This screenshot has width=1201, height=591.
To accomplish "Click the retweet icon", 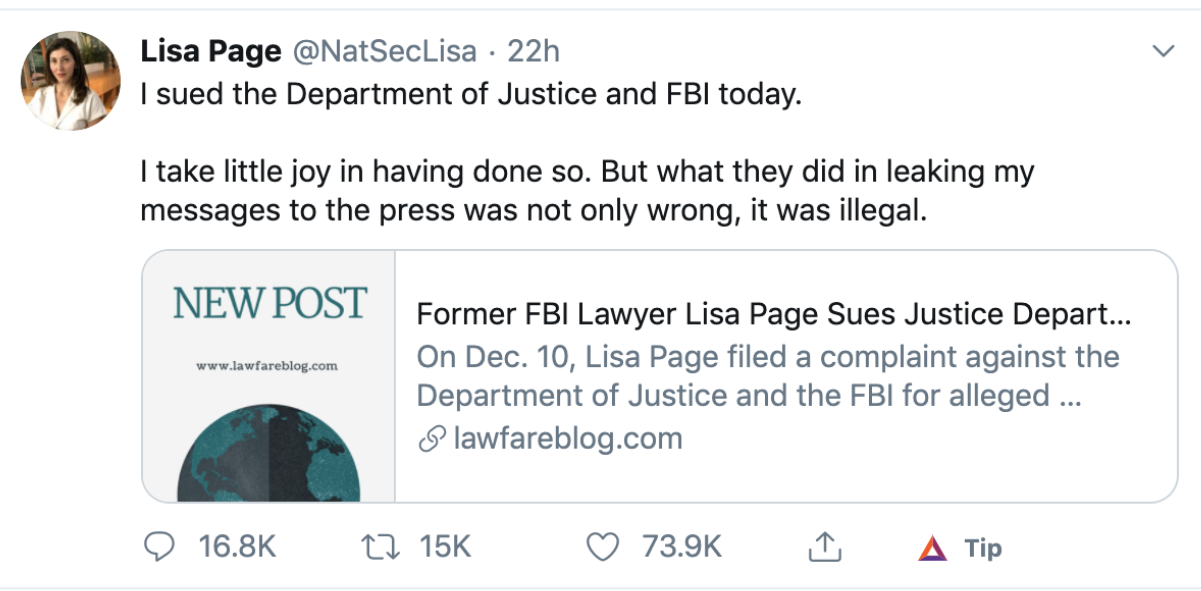I will [x=378, y=547].
